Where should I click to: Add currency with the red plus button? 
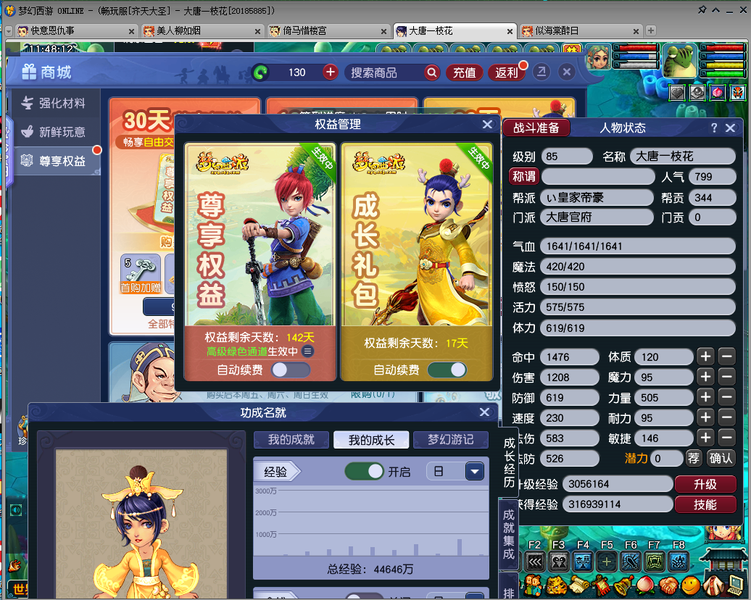coord(330,72)
